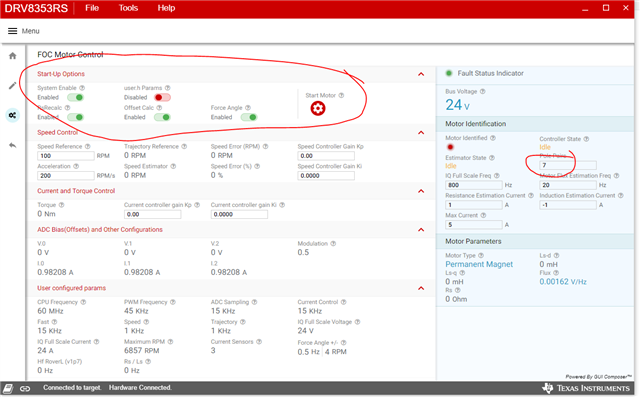Open the System Enable help icon
640x397 pixels.
tap(82, 88)
